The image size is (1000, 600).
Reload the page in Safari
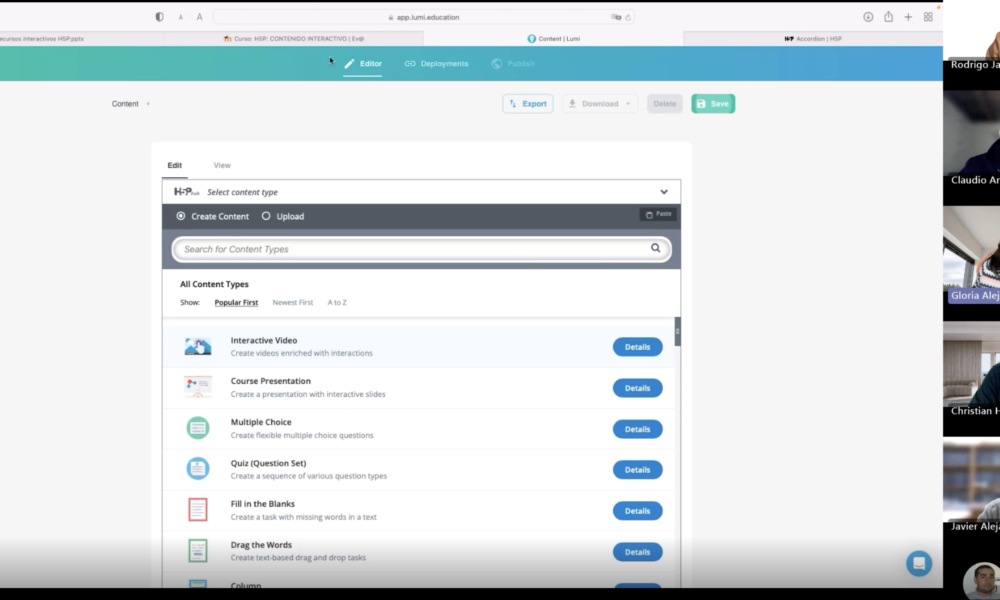point(628,17)
